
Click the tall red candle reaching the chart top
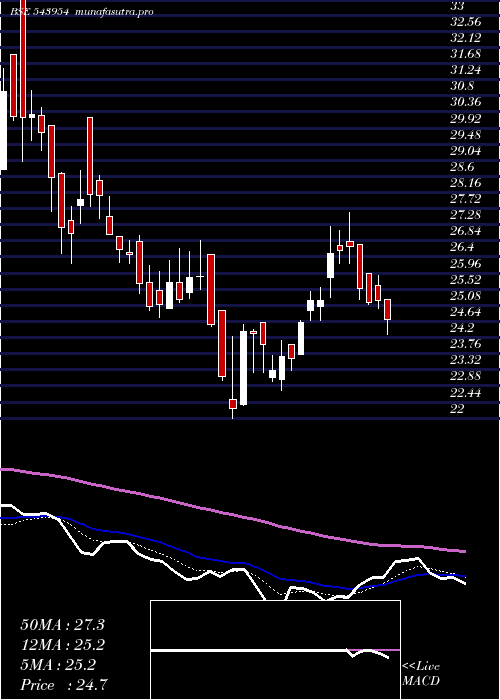point(23,59)
